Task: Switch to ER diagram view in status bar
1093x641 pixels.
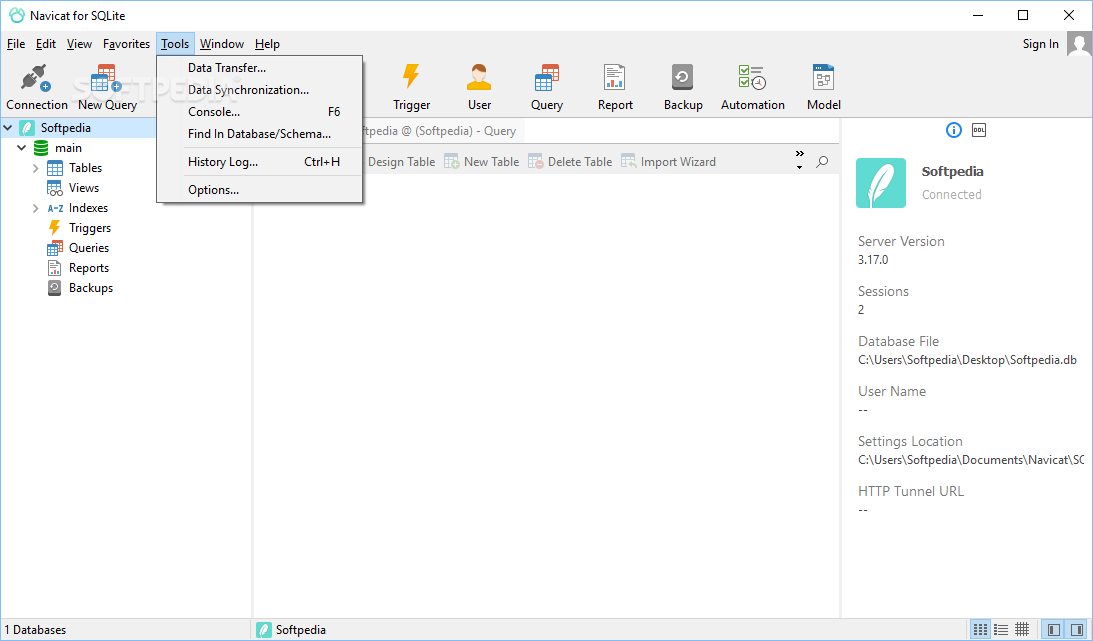Action: pyautogui.click(x=1022, y=630)
